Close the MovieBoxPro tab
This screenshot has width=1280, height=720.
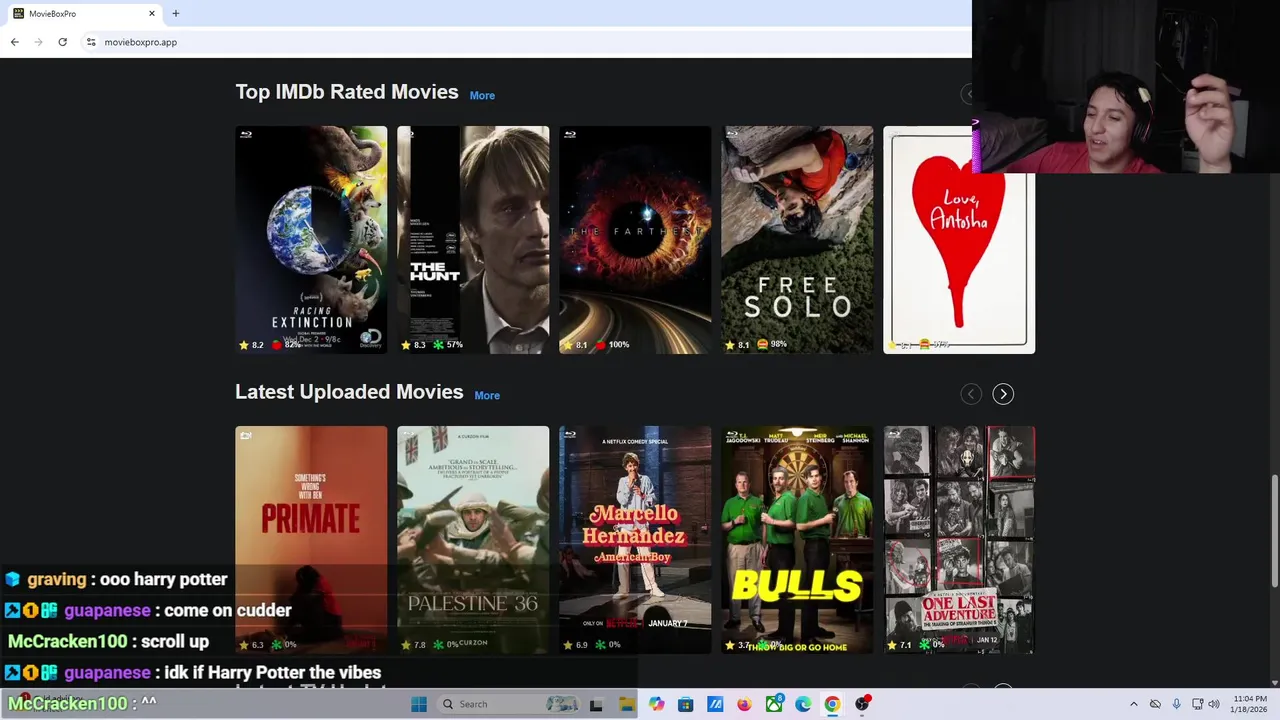152,14
